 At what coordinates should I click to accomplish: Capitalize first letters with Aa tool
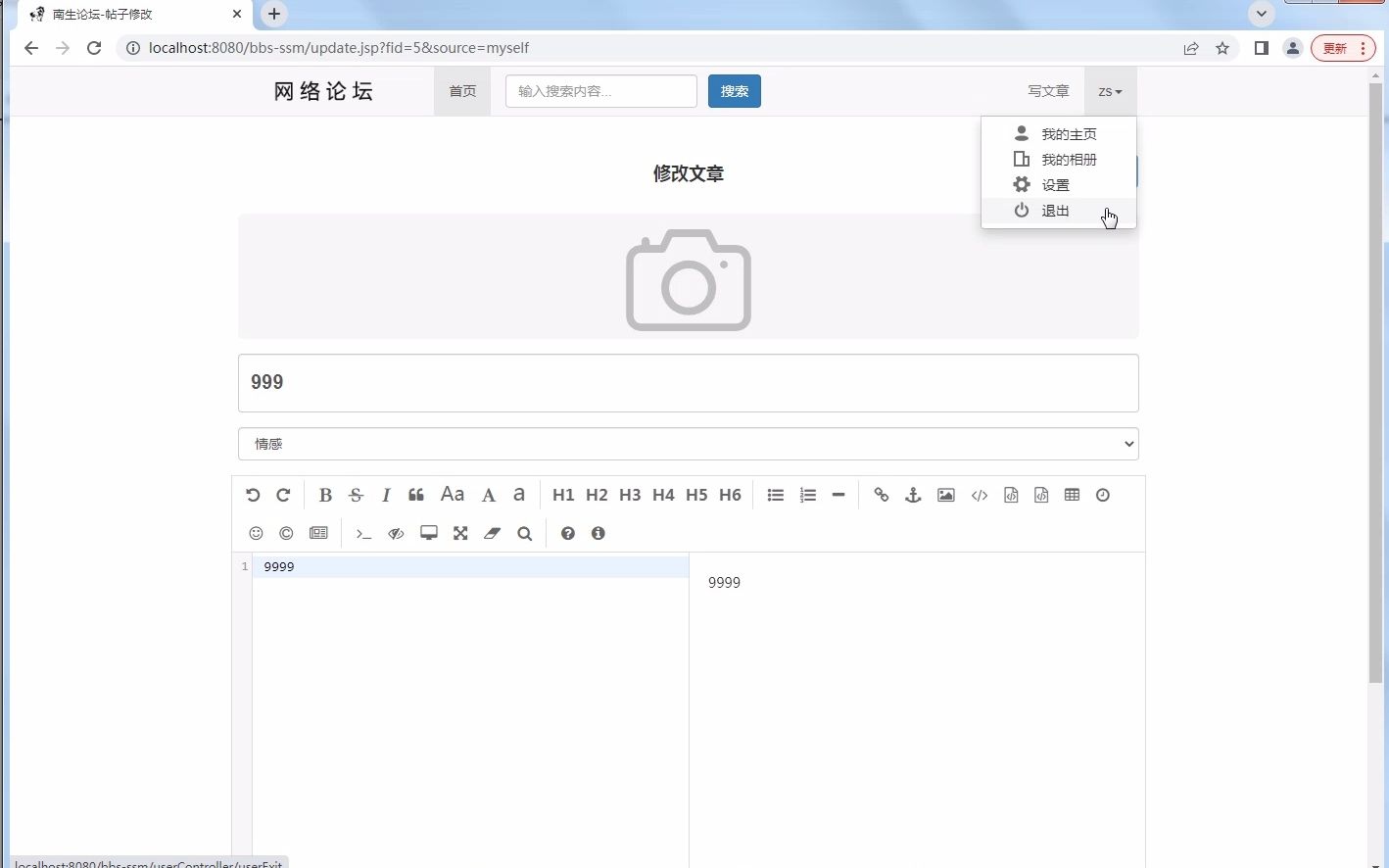point(453,495)
